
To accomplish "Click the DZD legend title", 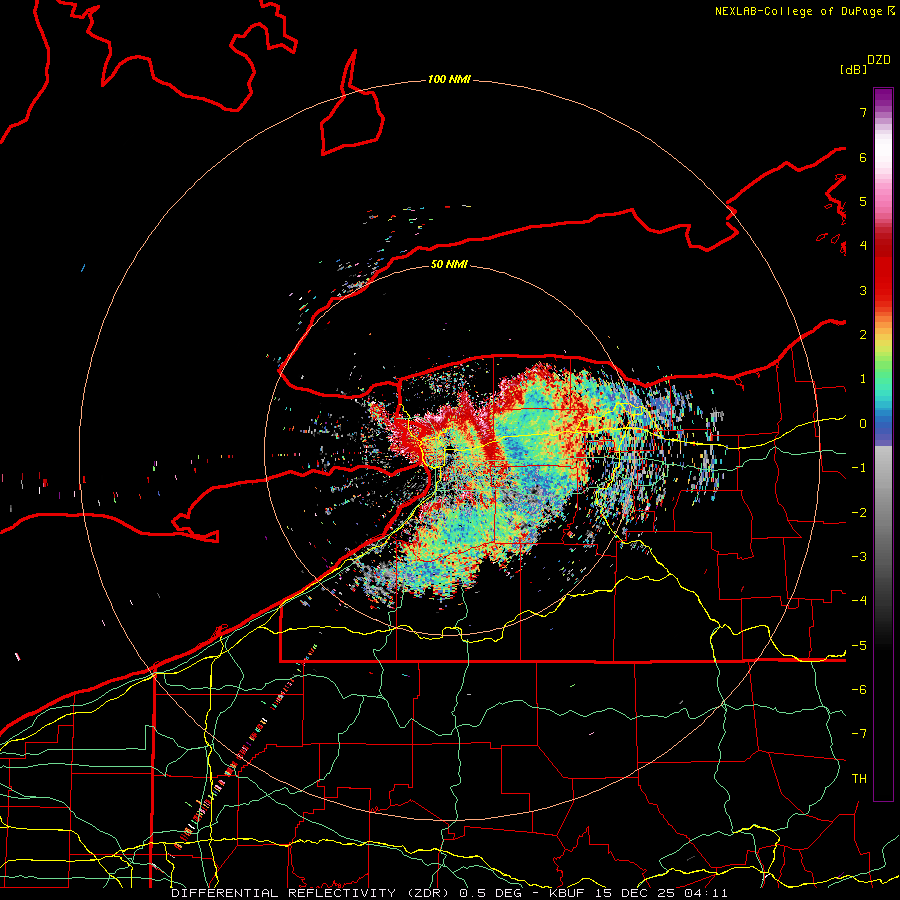I will pyautogui.click(x=879, y=60).
